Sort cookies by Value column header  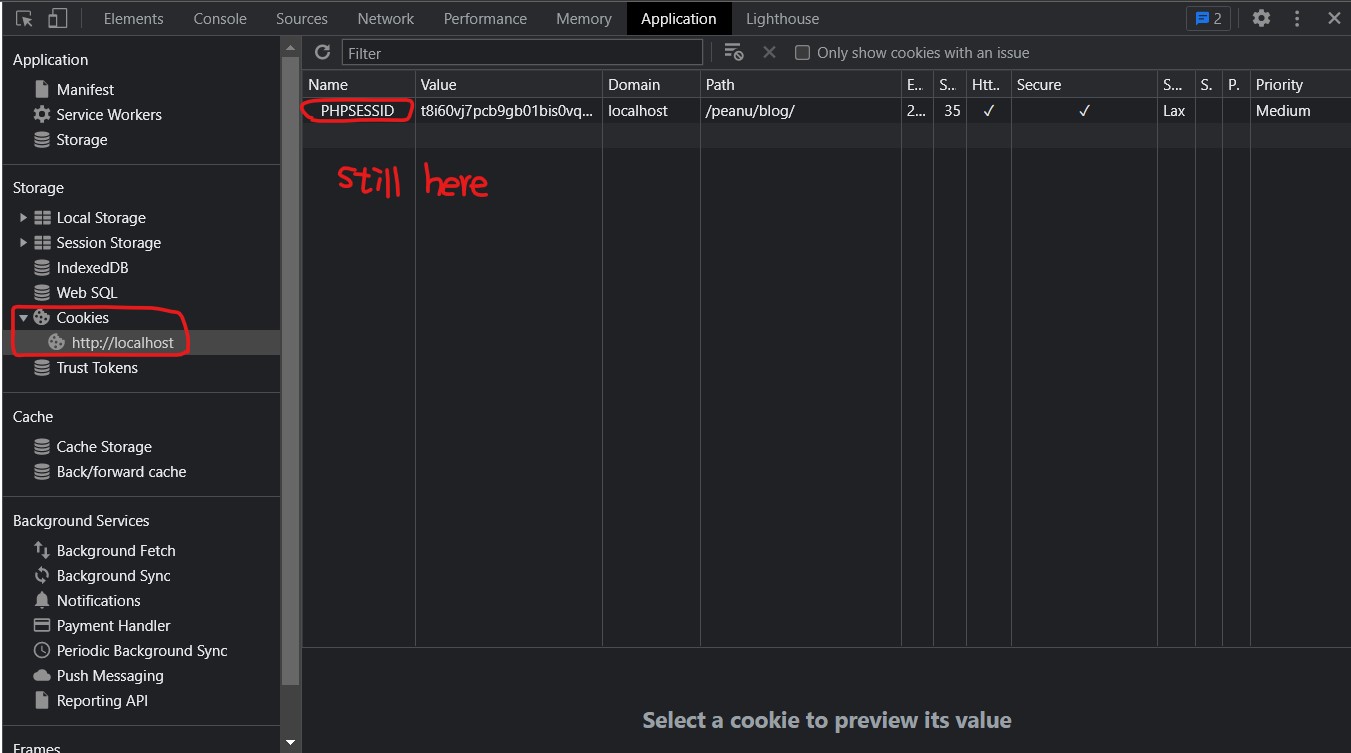(509, 84)
